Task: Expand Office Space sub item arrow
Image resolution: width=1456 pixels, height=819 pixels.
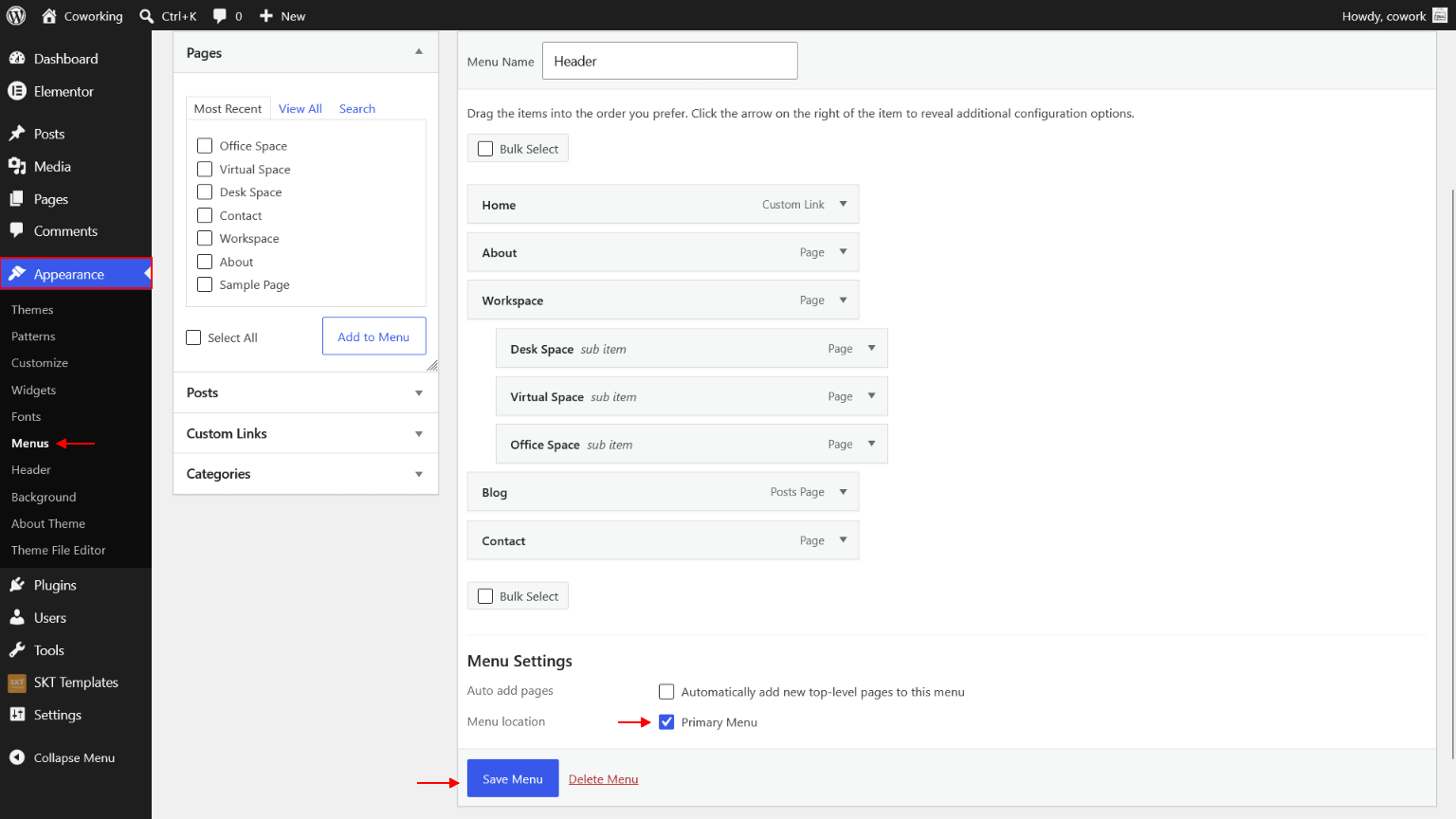Action: tap(871, 444)
